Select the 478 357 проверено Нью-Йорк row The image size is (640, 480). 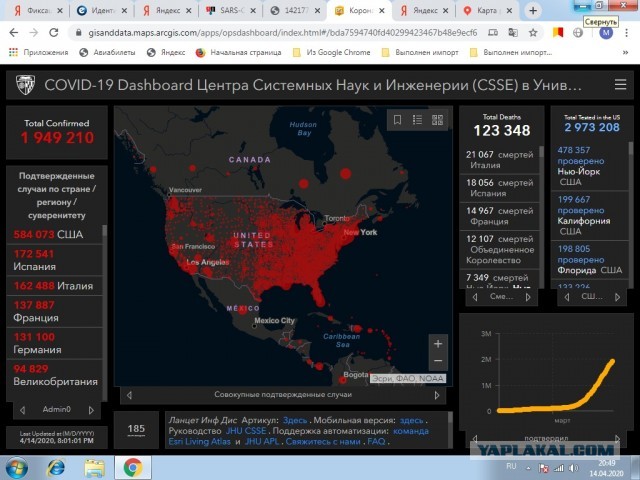click(x=590, y=166)
